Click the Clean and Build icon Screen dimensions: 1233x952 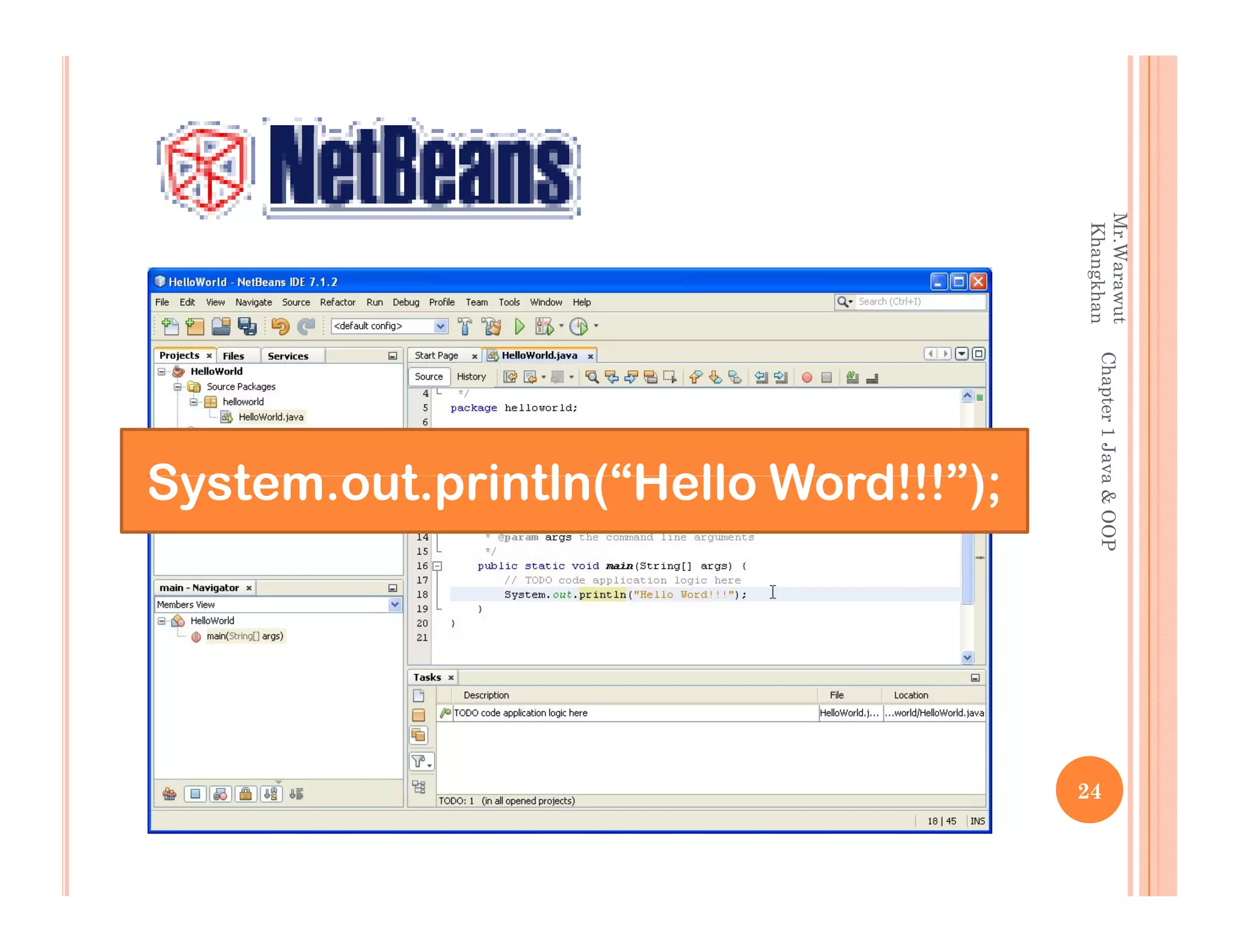(491, 326)
